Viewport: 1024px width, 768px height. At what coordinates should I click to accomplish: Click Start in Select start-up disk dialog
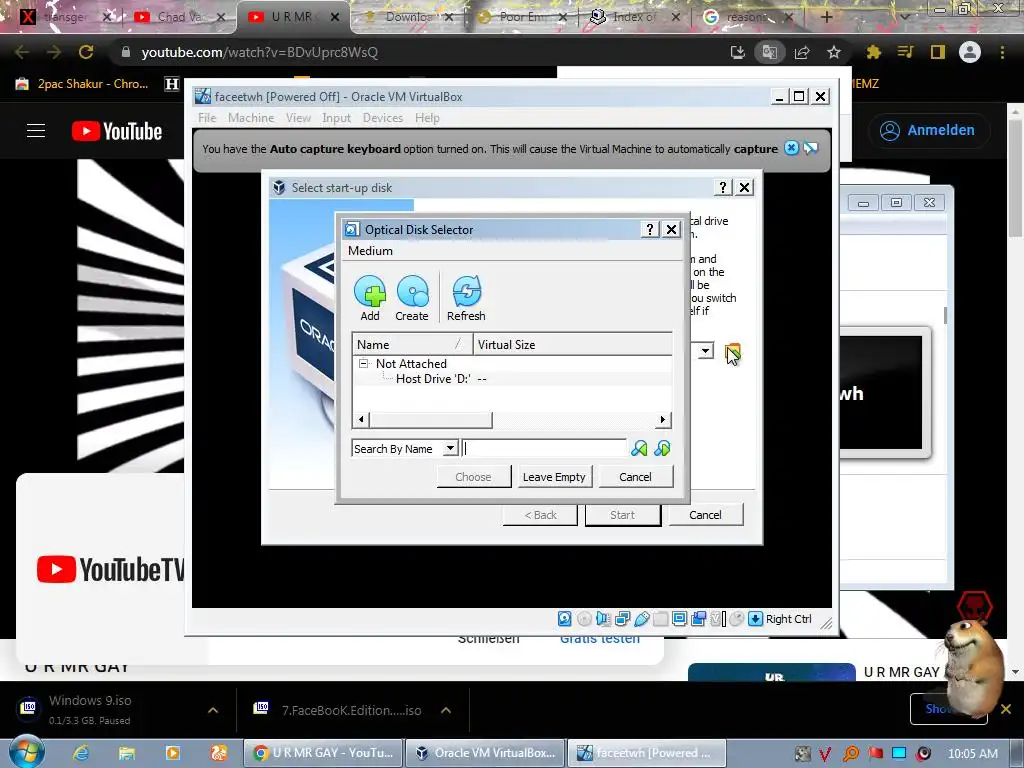(622, 515)
